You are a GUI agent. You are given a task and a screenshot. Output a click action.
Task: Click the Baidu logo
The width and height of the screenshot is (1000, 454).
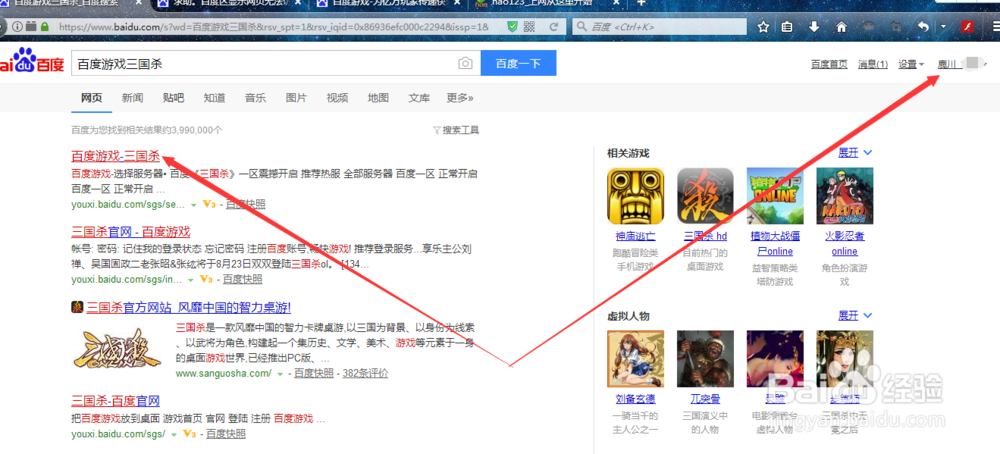pos(32,60)
